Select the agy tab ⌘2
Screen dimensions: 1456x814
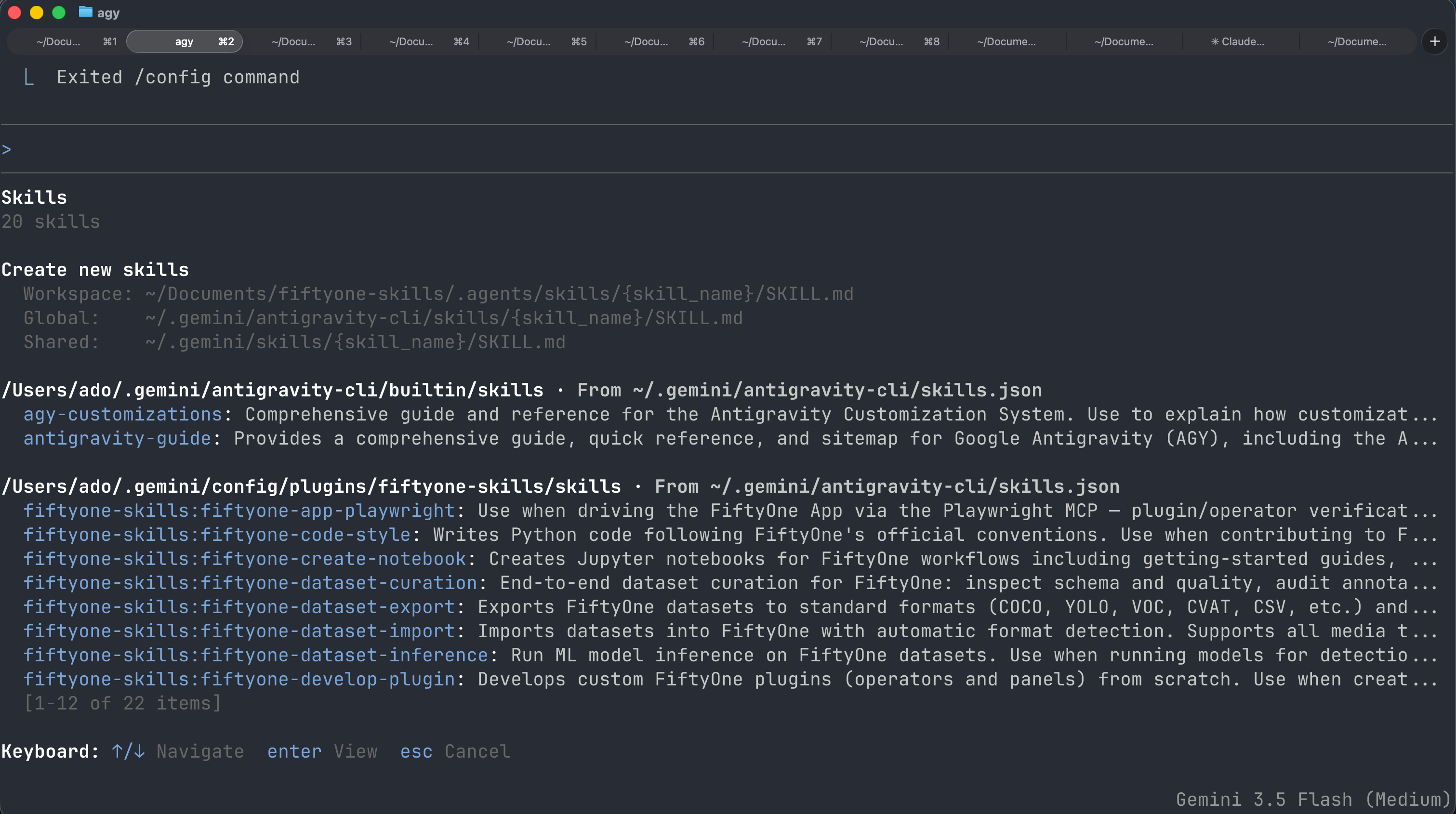coord(184,41)
